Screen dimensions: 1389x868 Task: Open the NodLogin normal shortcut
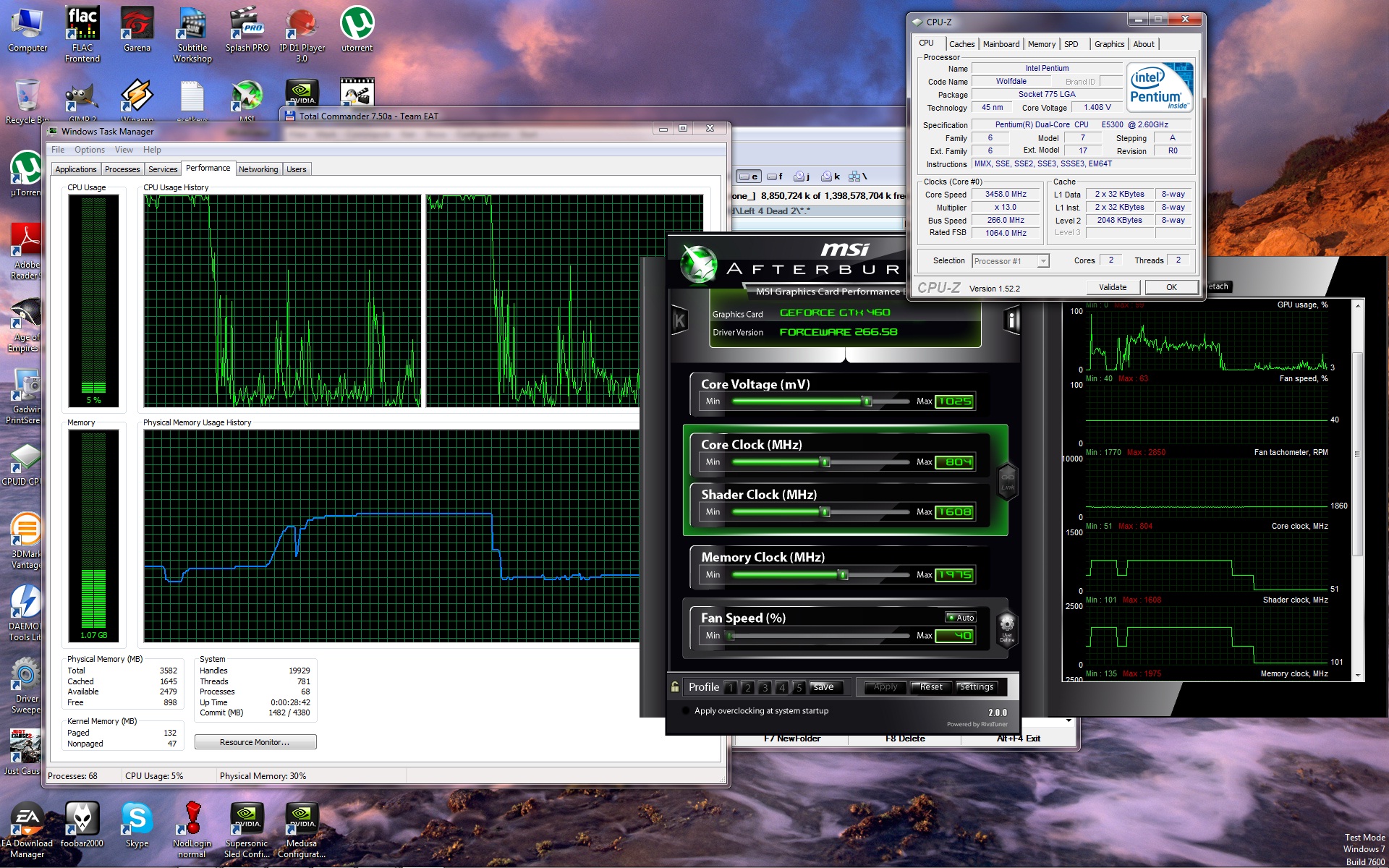pyautogui.click(x=192, y=830)
